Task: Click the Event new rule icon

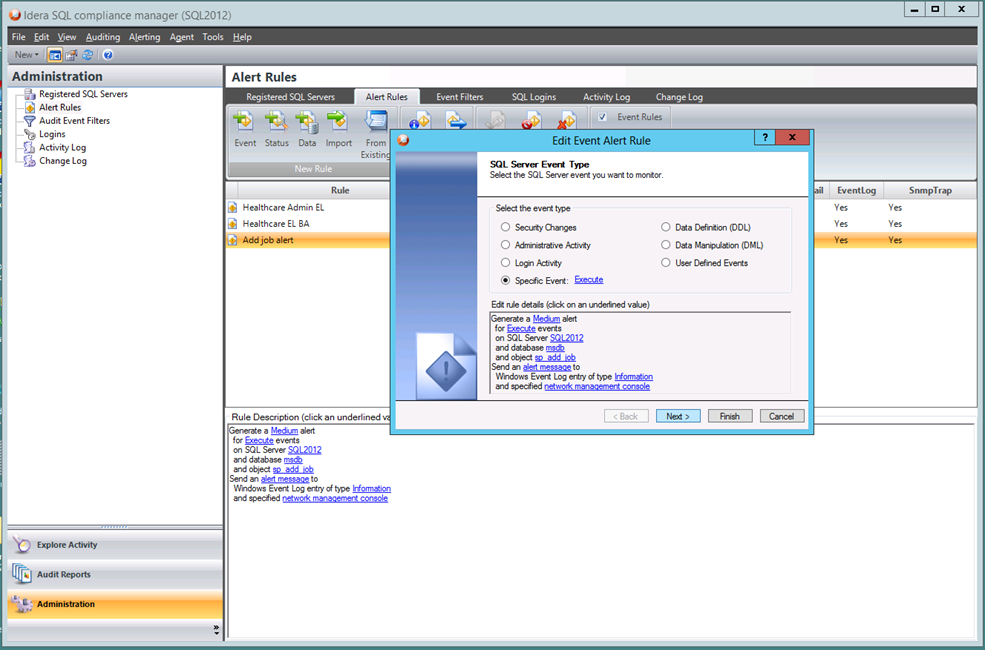Action: point(244,123)
